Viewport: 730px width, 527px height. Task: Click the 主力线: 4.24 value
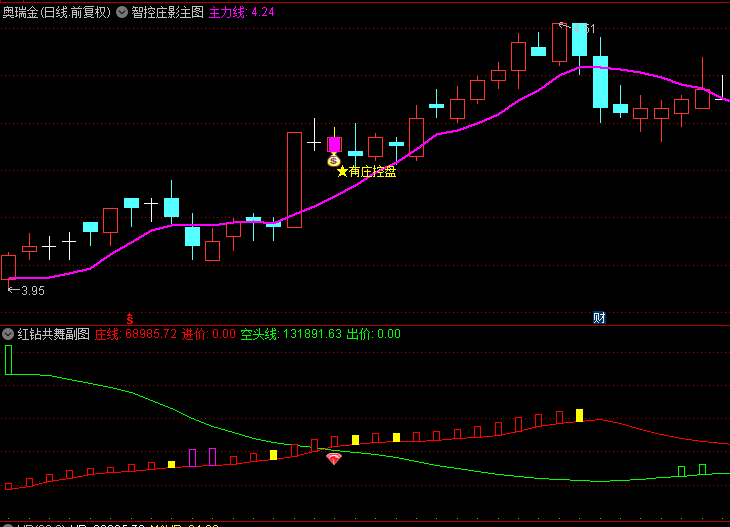pos(242,12)
